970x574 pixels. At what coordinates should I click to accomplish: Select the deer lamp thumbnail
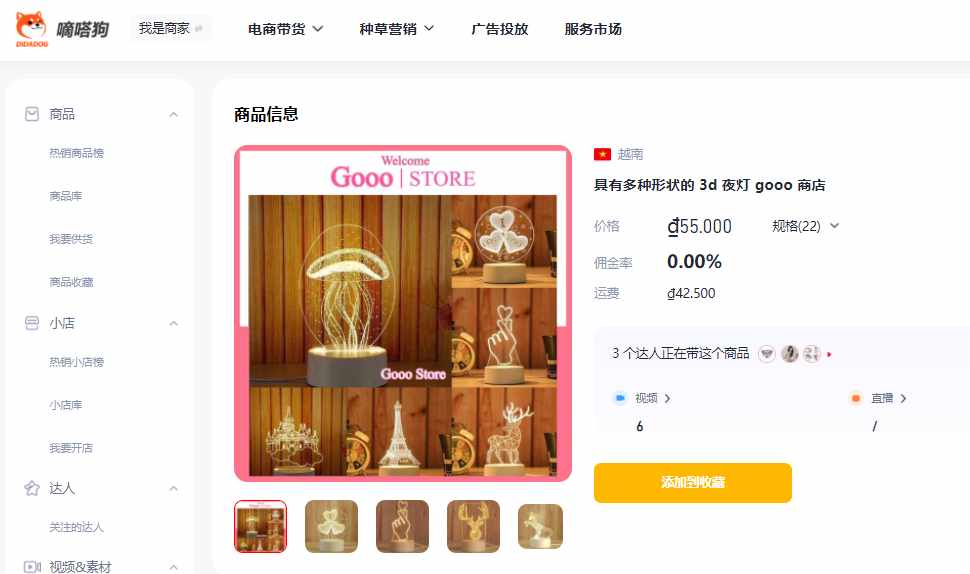[473, 526]
